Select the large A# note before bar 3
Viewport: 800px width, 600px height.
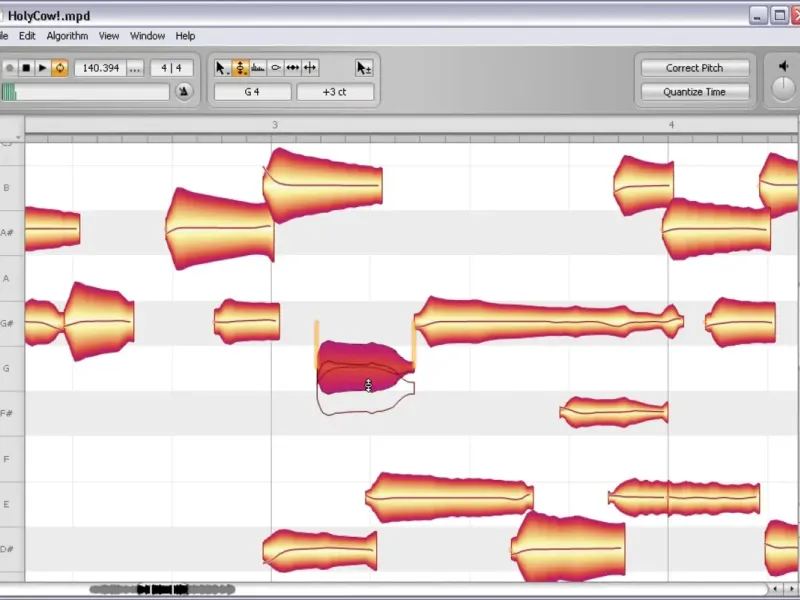point(219,229)
